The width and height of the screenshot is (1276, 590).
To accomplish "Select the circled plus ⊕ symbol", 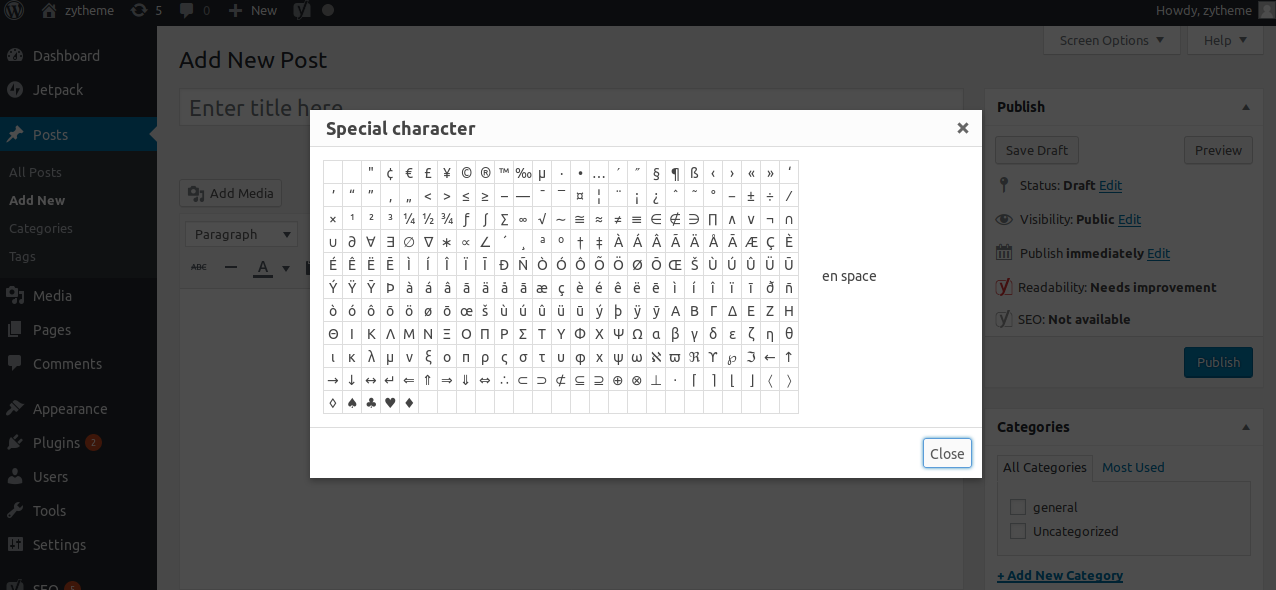I will (x=618, y=380).
